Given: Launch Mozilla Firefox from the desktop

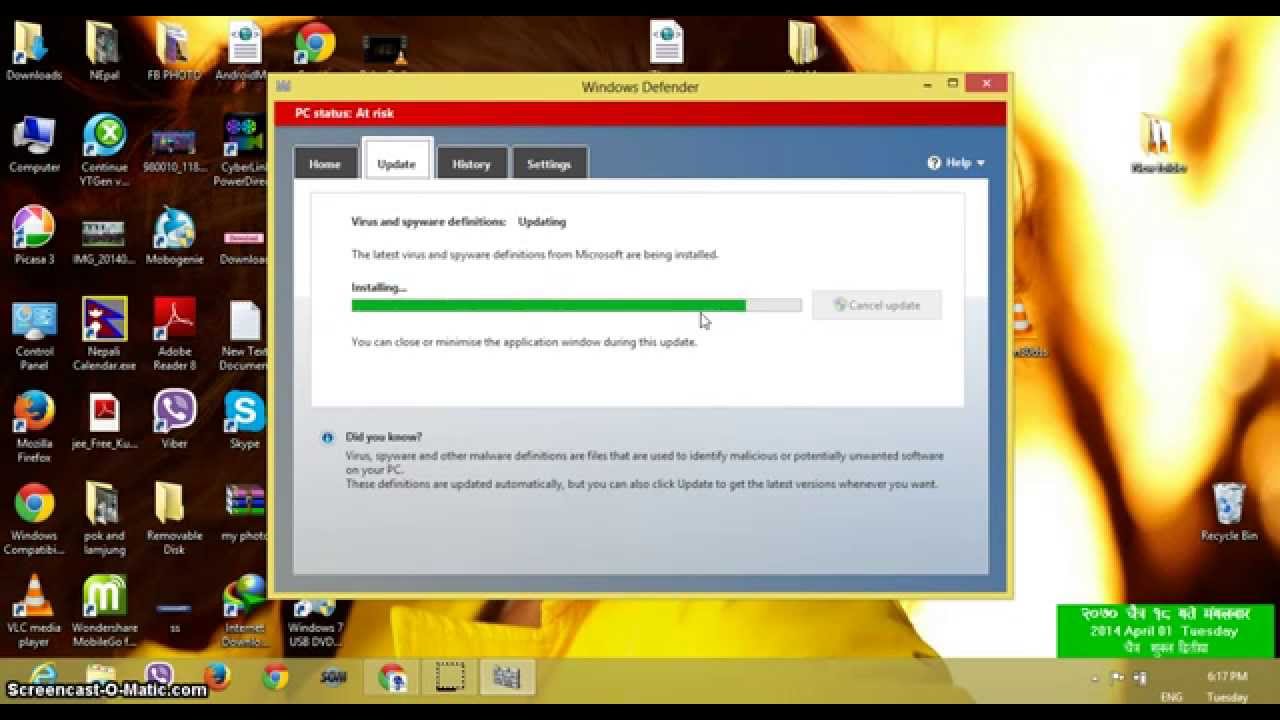Looking at the screenshot, I should (34, 427).
